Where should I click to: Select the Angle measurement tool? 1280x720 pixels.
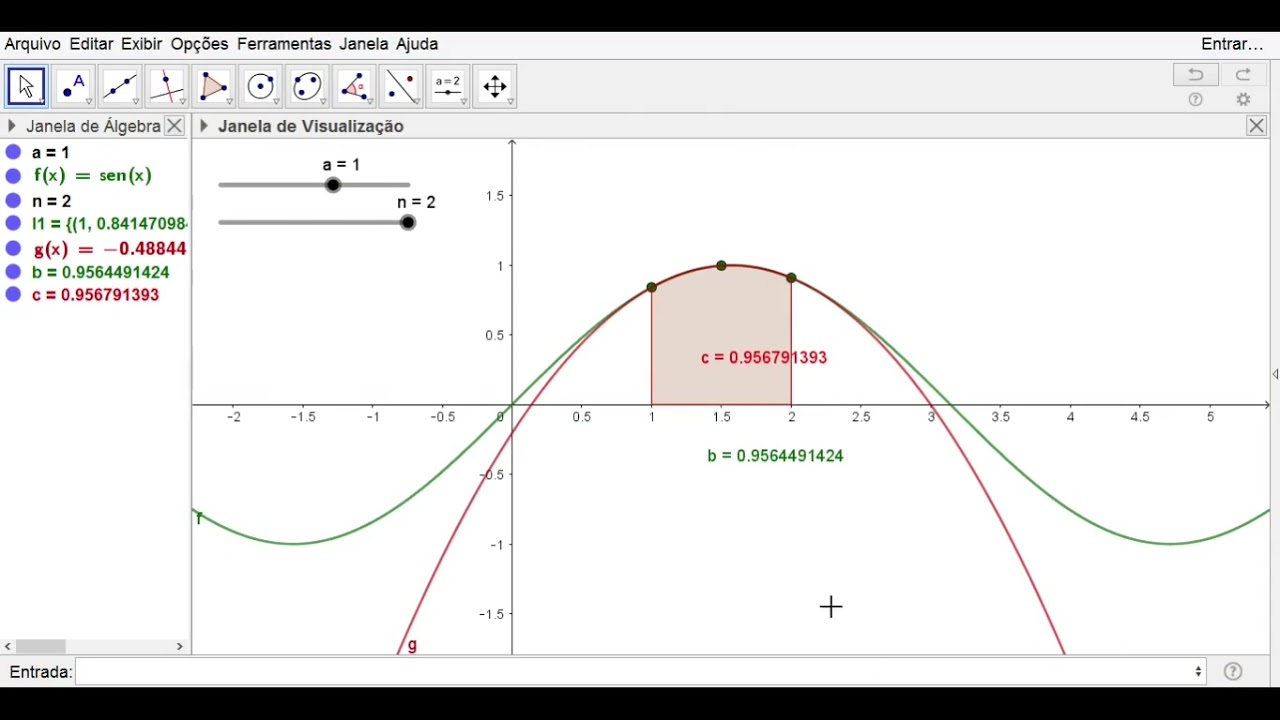[x=354, y=87]
